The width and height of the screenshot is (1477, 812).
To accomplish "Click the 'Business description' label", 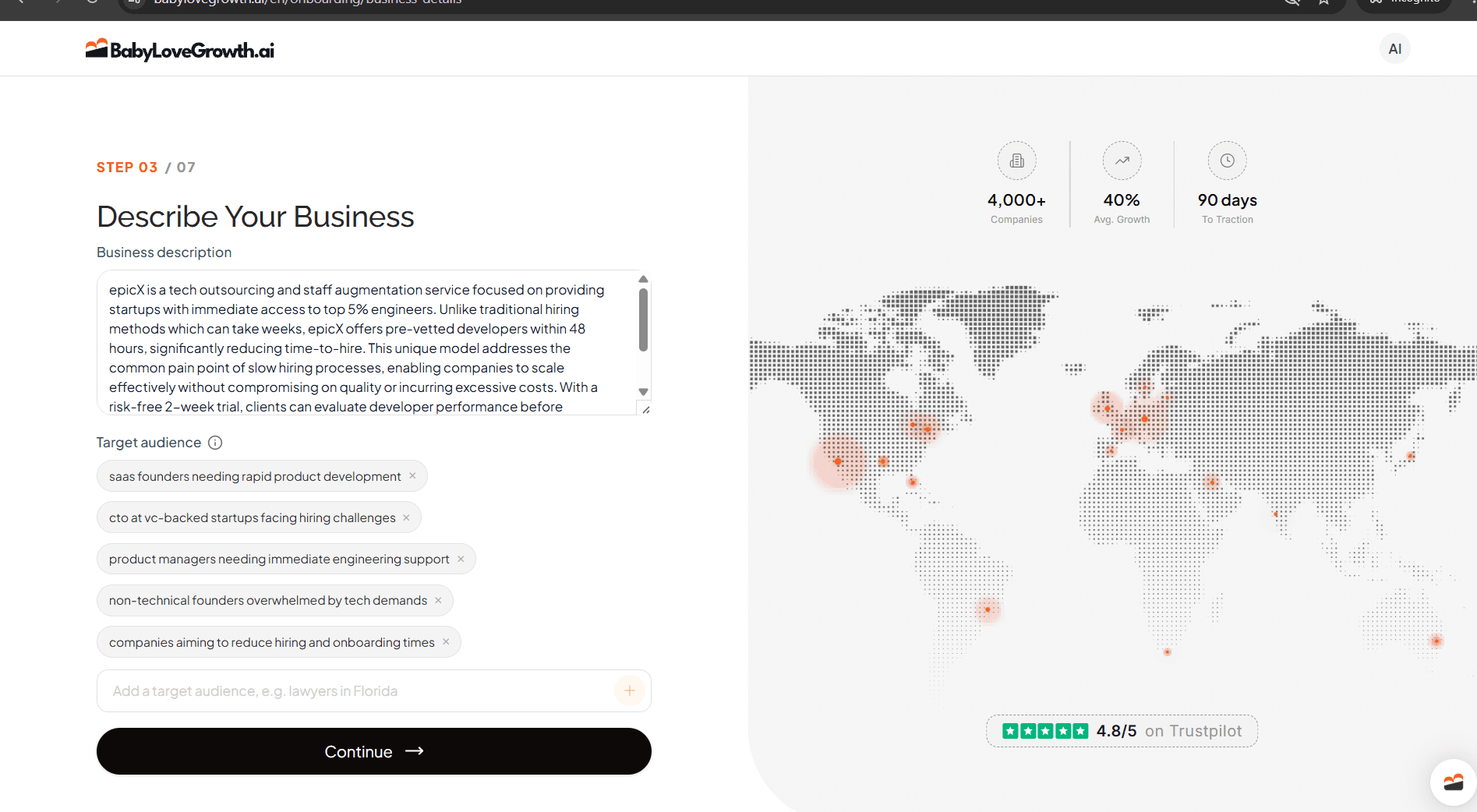I will (x=164, y=252).
